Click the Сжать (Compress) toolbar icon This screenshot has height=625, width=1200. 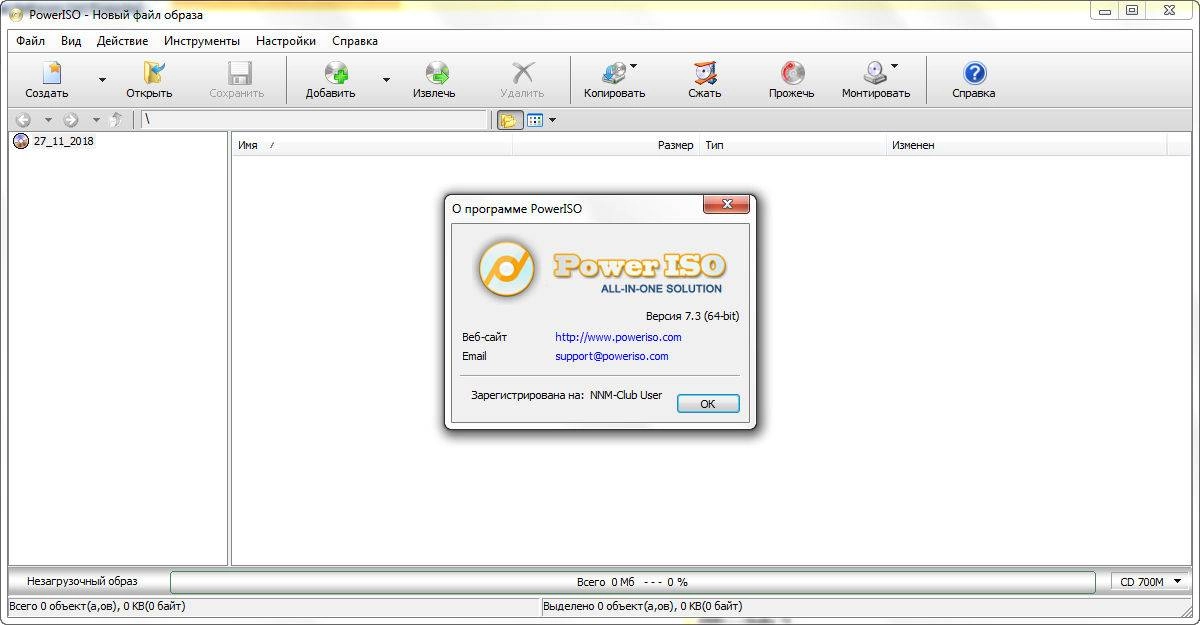point(705,73)
